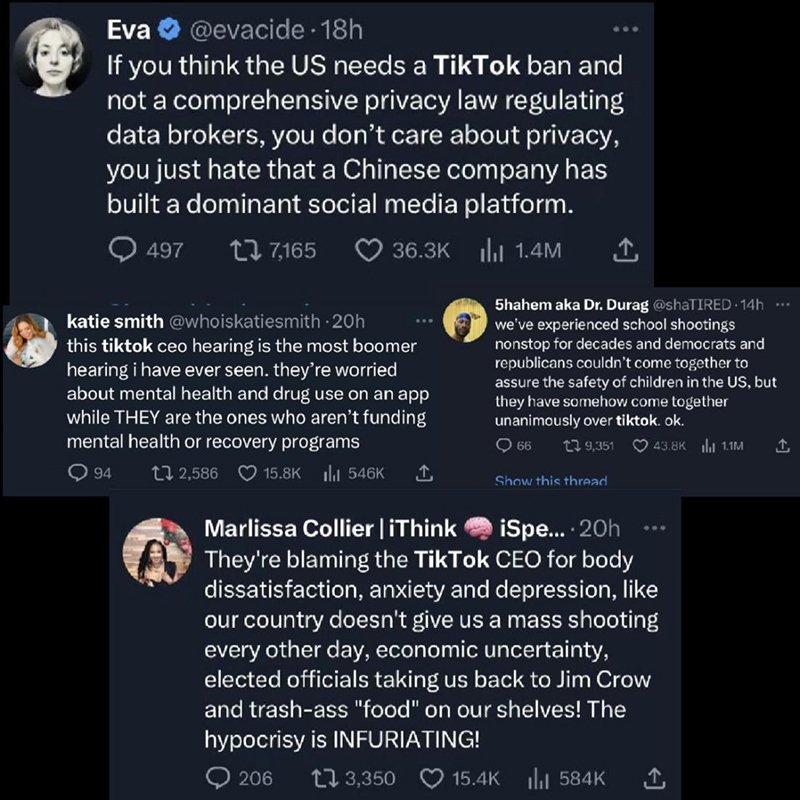Share Marlissa Collier's tweet
The width and height of the screenshot is (800, 800).
(x=655, y=777)
